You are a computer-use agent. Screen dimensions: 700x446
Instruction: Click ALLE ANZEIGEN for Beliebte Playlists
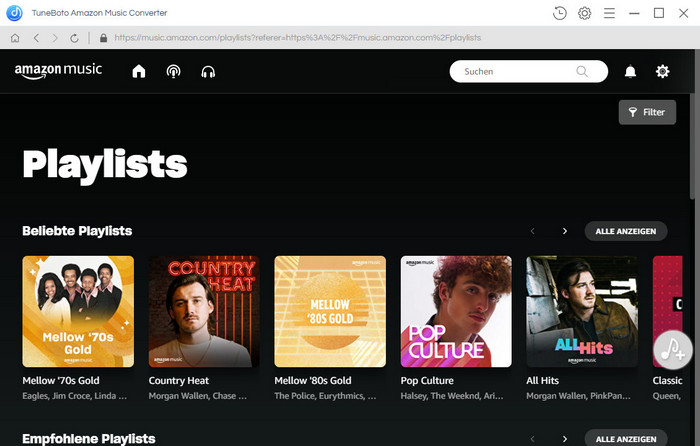point(626,231)
